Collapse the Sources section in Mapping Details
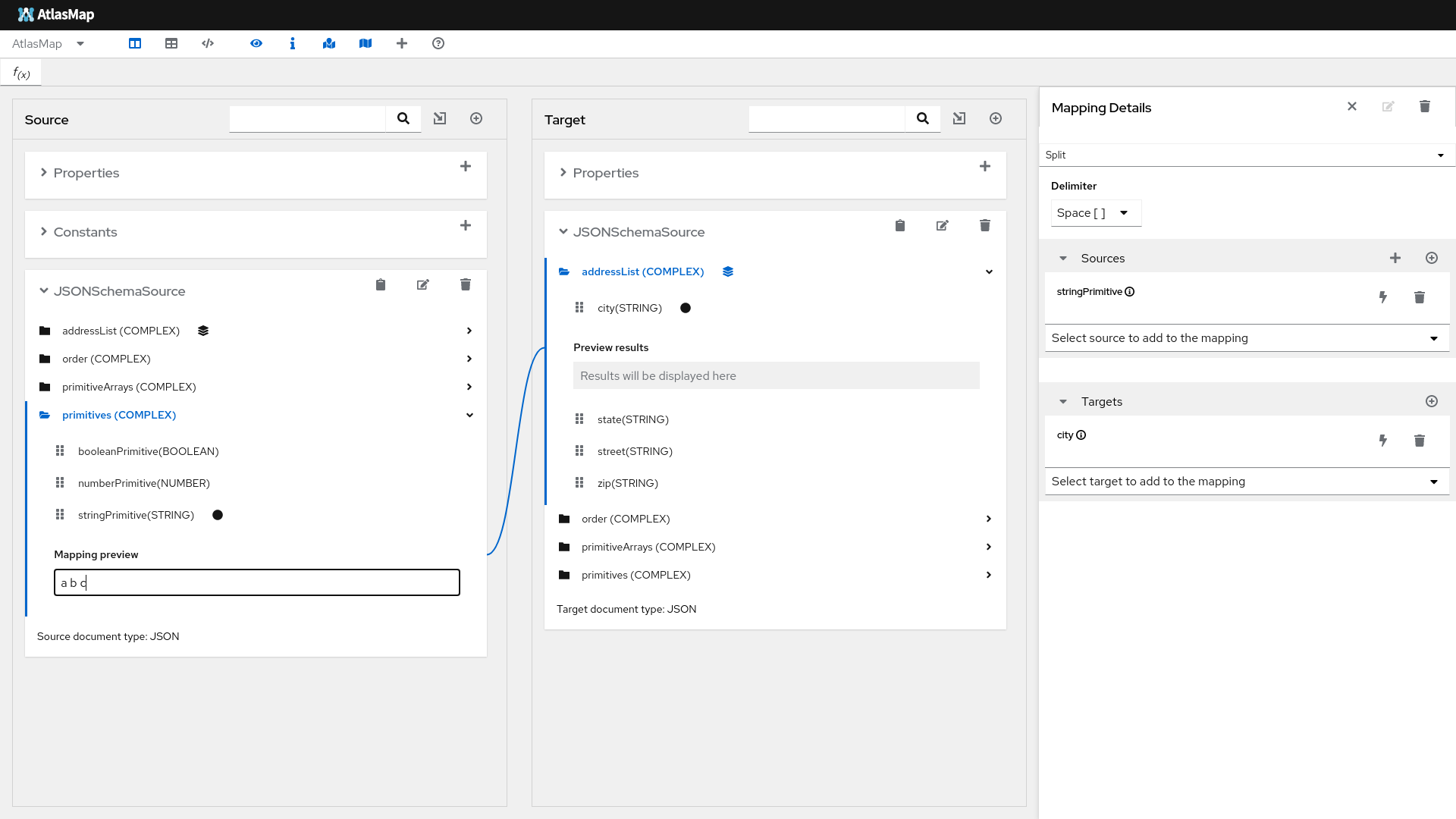Image resolution: width=1456 pixels, height=819 pixels. point(1063,258)
